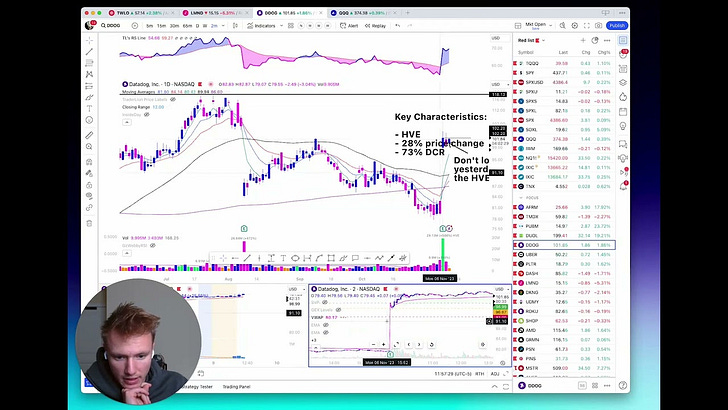
Task: Pick the rectangle shape in floating drawing toolbar
Action: coord(331,258)
